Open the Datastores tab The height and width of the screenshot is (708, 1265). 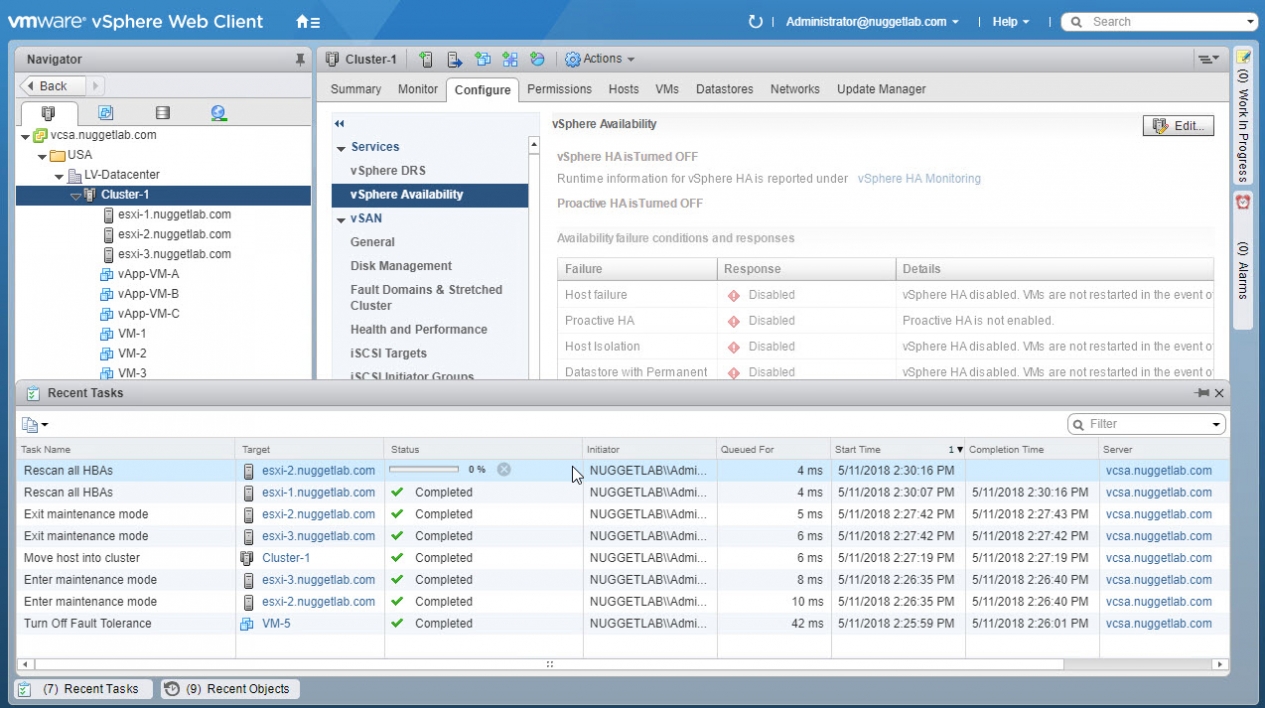[x=724, y=89]
